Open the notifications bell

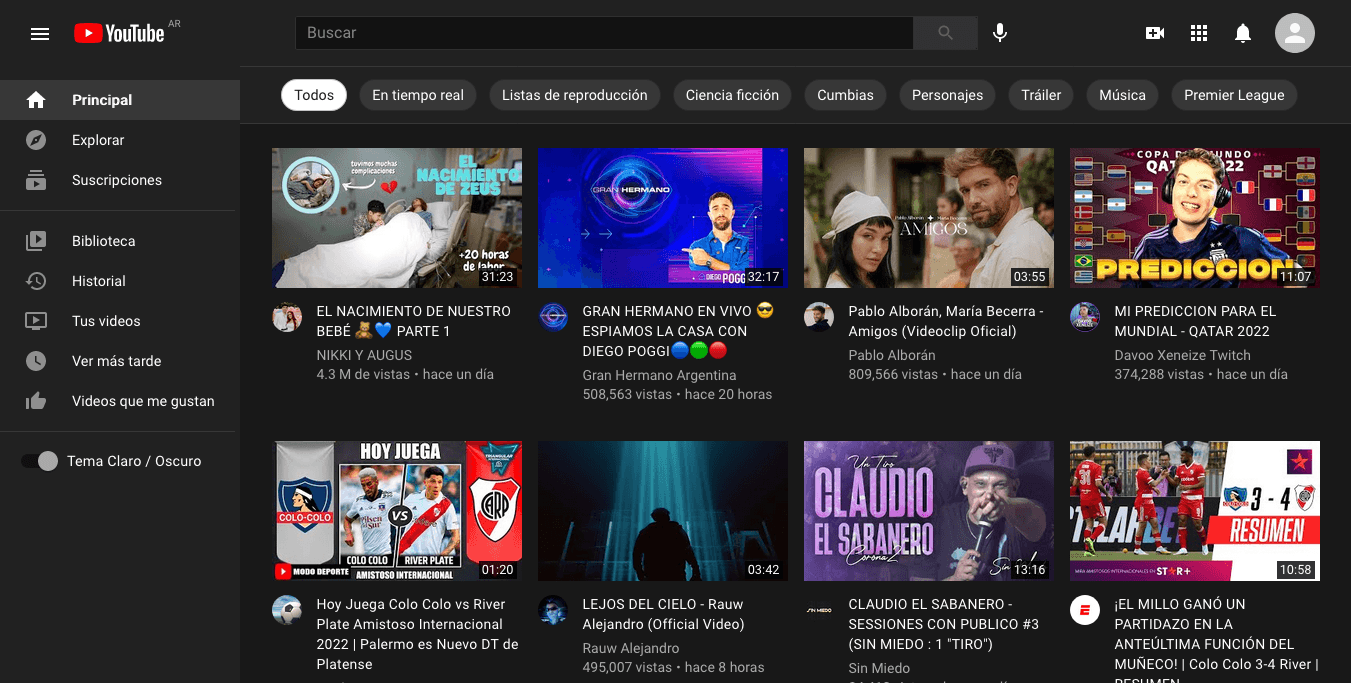click(x=1243, y=33)
